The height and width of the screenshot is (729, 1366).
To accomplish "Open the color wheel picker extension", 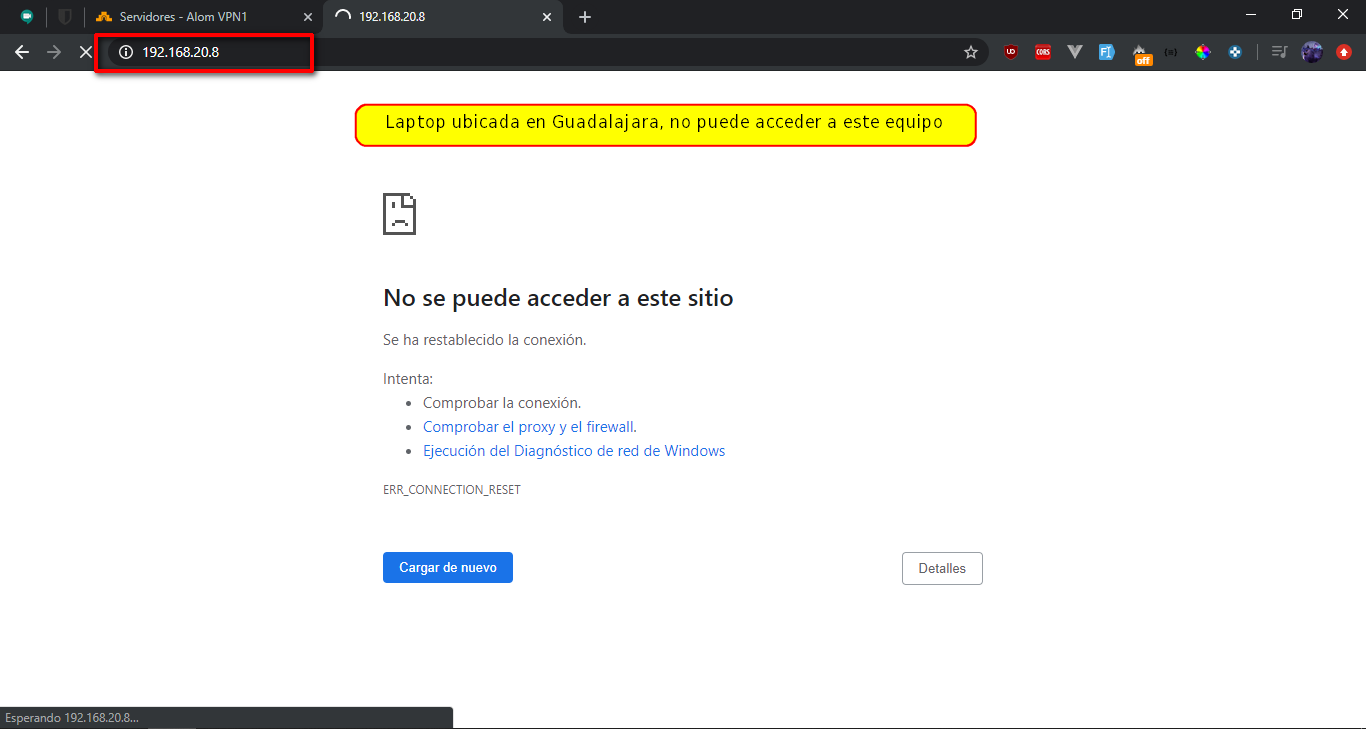I will [x=1203, y=52].
